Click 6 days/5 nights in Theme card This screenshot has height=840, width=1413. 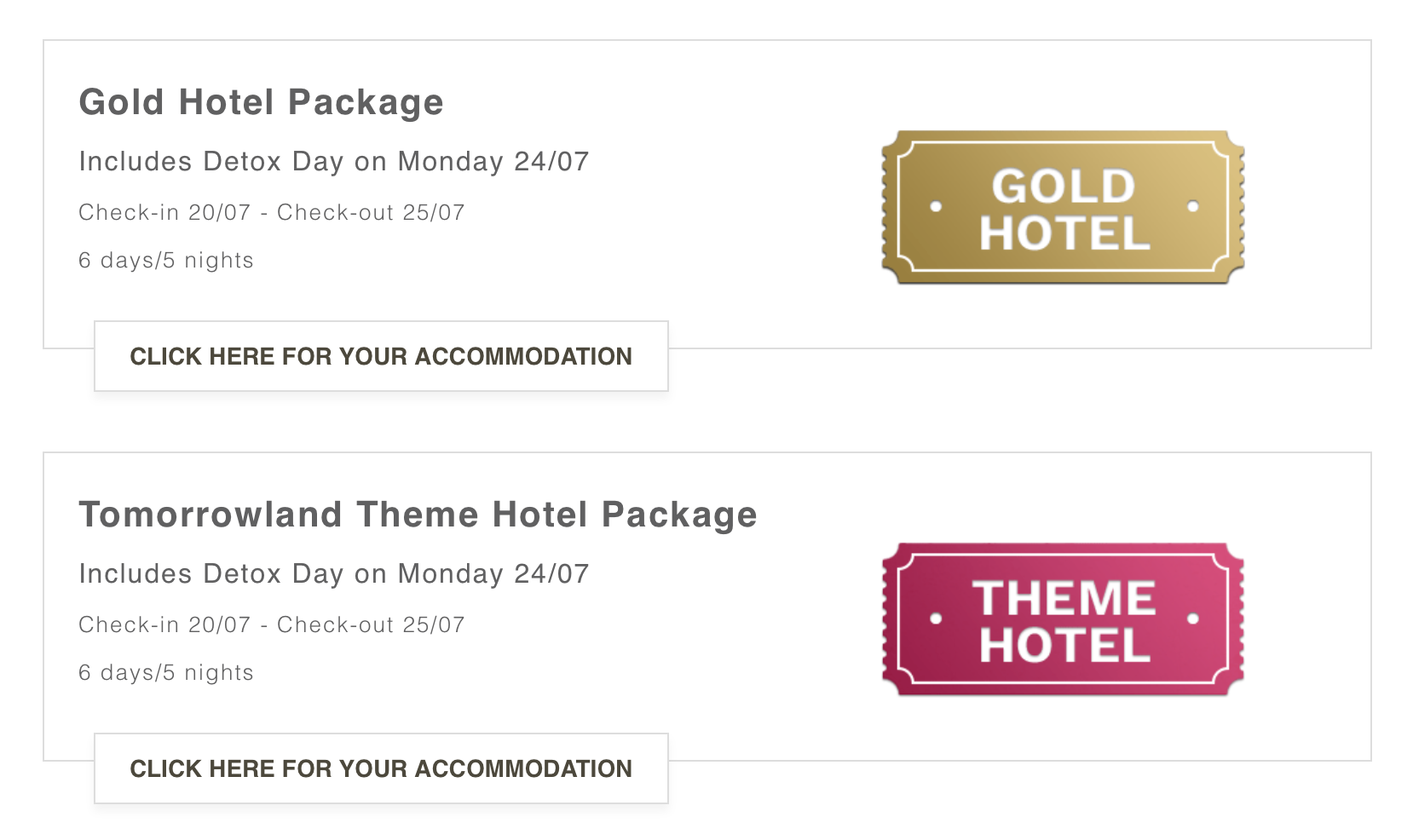coord(166,673)
